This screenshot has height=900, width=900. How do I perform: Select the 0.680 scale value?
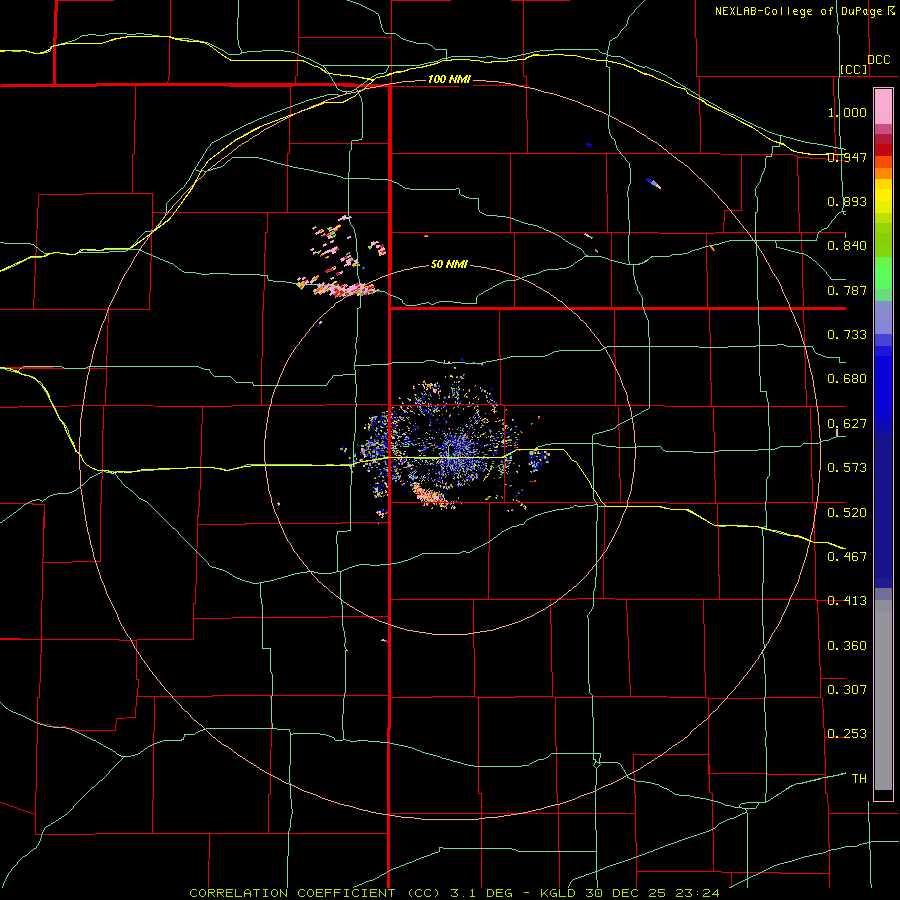(x=847, y=379)
